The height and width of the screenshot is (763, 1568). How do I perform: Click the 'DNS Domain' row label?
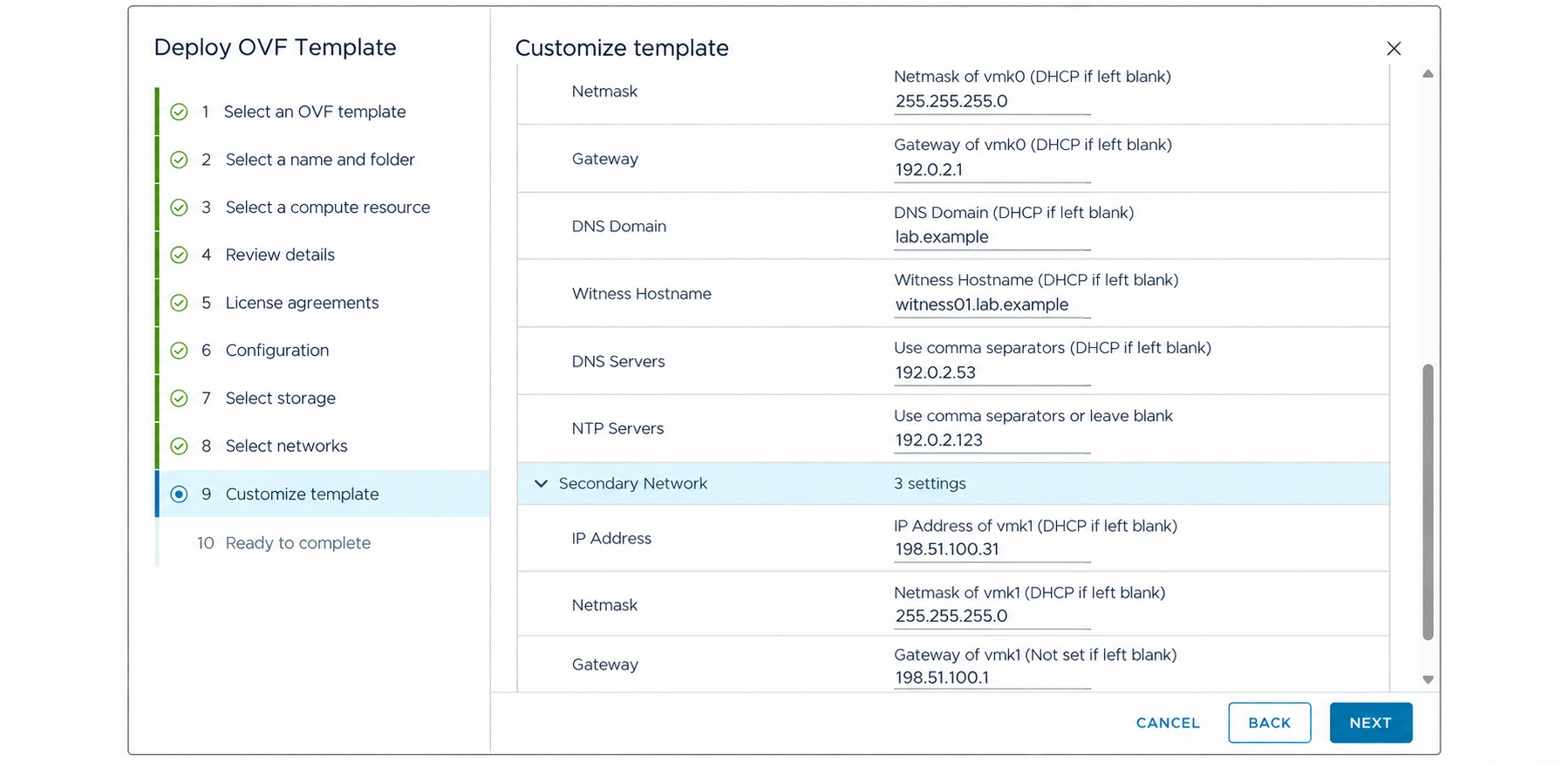(x=619, y=227)
